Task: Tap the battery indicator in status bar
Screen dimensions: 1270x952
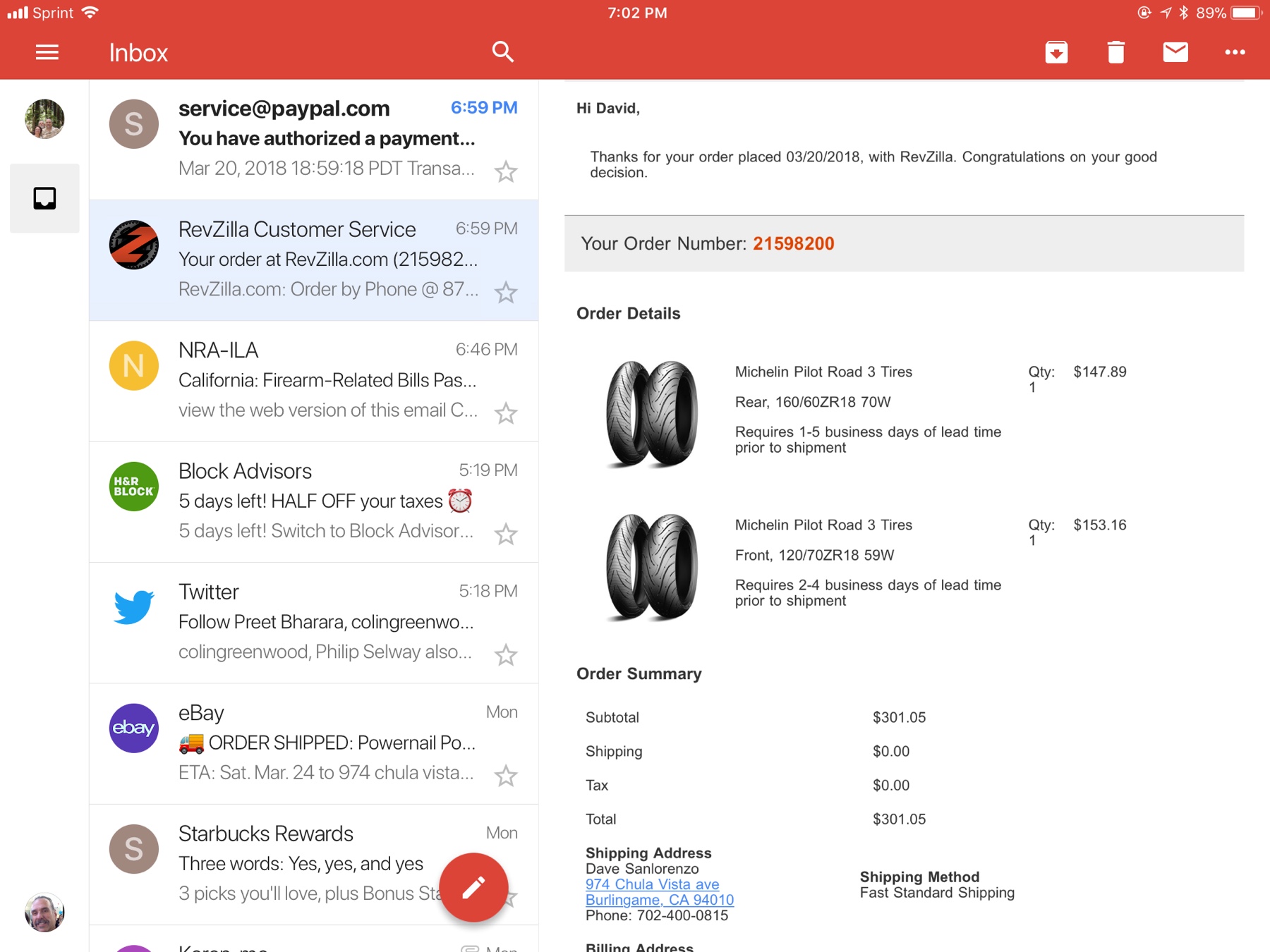Action: [x=1246, y=13]
